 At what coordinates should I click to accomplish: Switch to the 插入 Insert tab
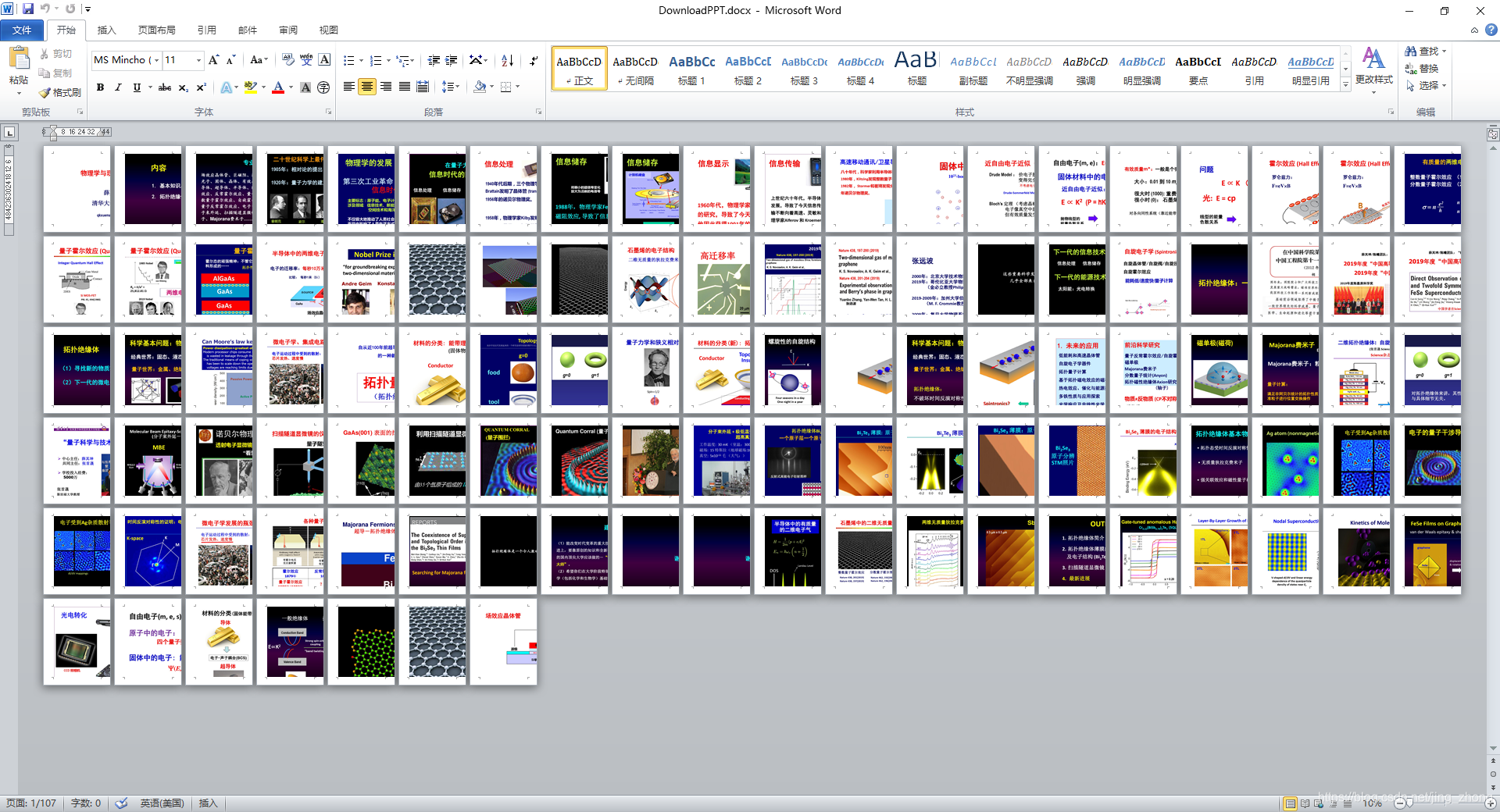pos(106,30)
